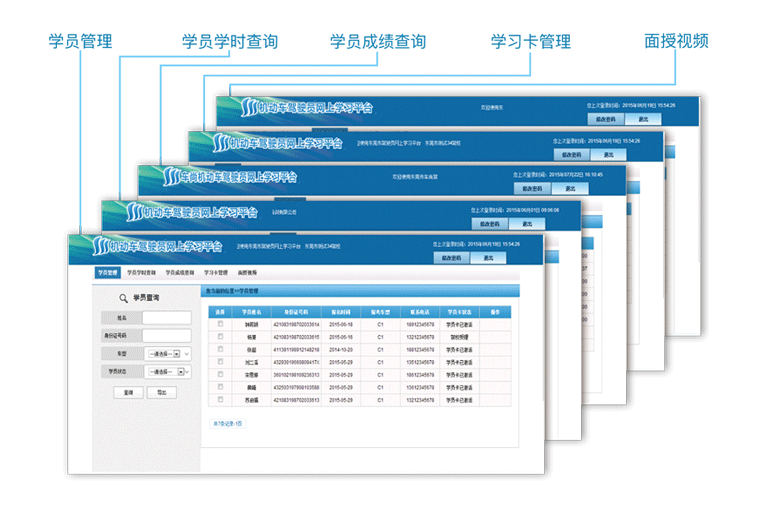Image resolution: width=760 pixels, height=516 pixels.
Task: Open the 学员成绩查询 tab
Action: [x=180, y=272]
